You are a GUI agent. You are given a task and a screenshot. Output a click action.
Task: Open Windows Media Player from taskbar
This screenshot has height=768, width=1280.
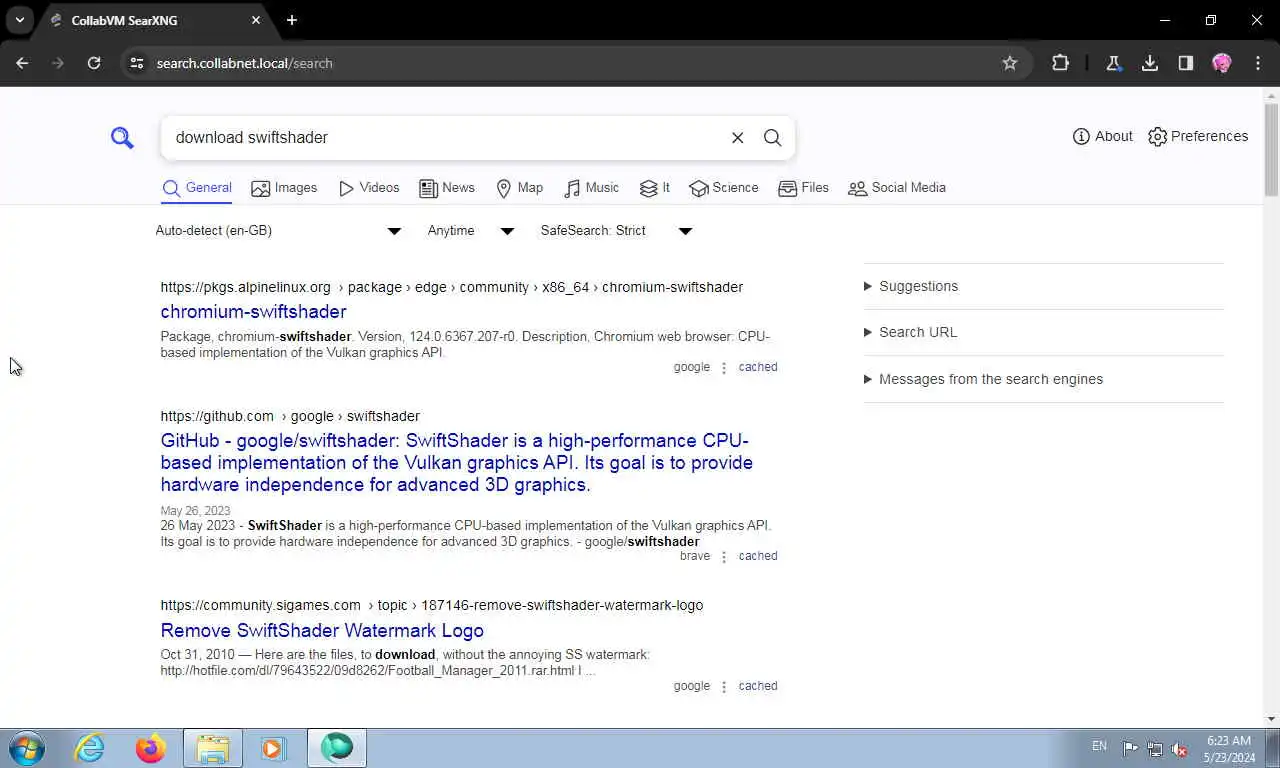click(273, 748)
